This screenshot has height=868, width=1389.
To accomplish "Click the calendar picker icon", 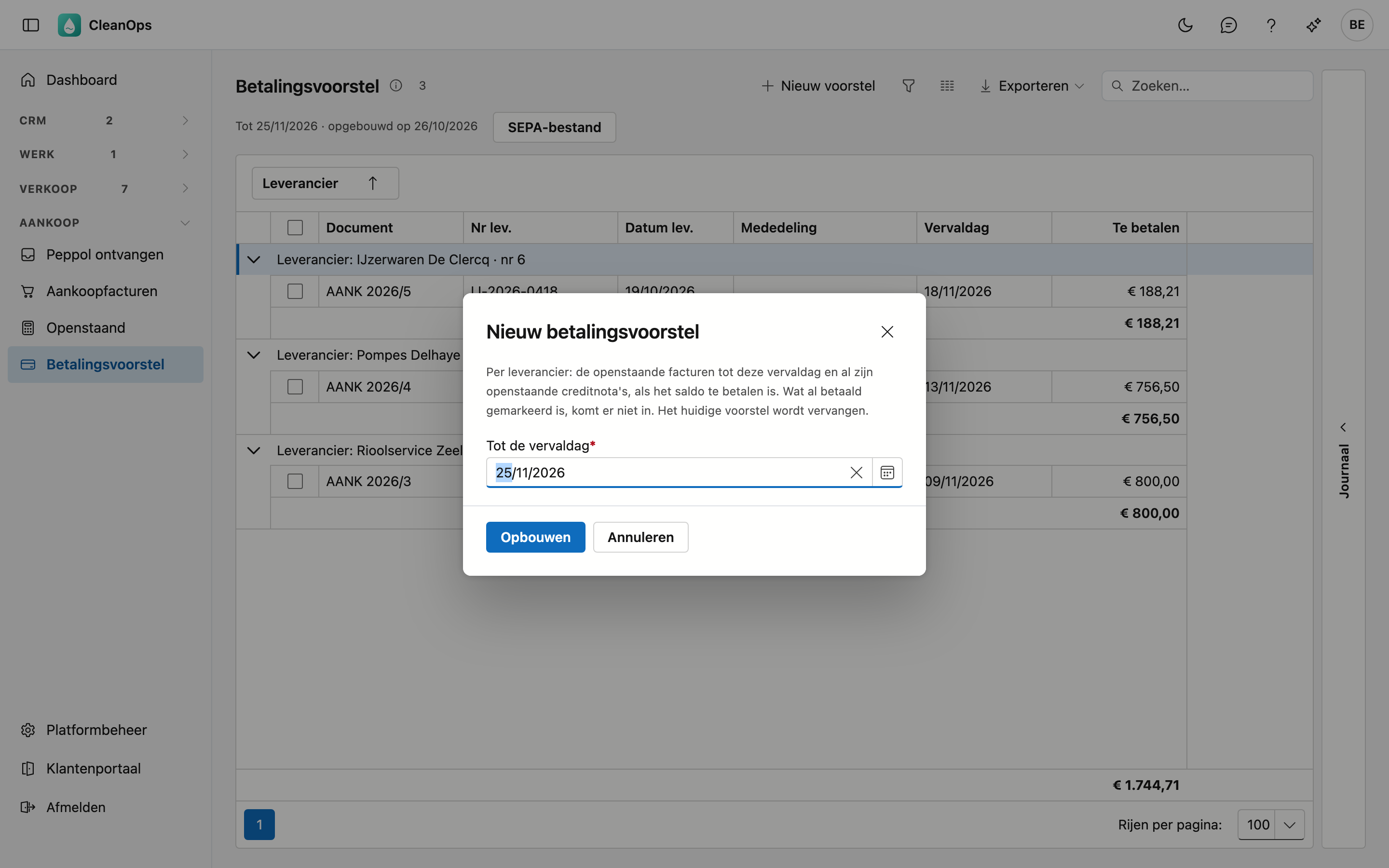I will coord(887,473).
